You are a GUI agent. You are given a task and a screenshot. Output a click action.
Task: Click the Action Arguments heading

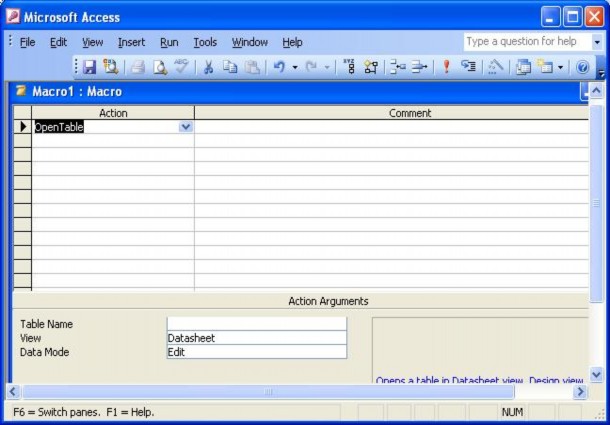click(328, 301)
